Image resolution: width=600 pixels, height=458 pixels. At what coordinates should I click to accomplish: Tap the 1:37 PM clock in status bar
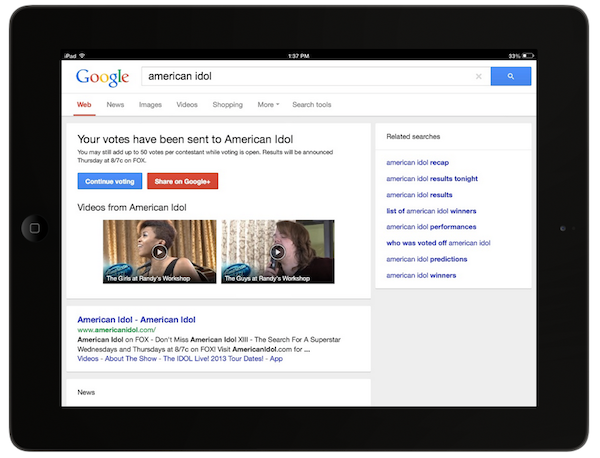tap(299, 56)
